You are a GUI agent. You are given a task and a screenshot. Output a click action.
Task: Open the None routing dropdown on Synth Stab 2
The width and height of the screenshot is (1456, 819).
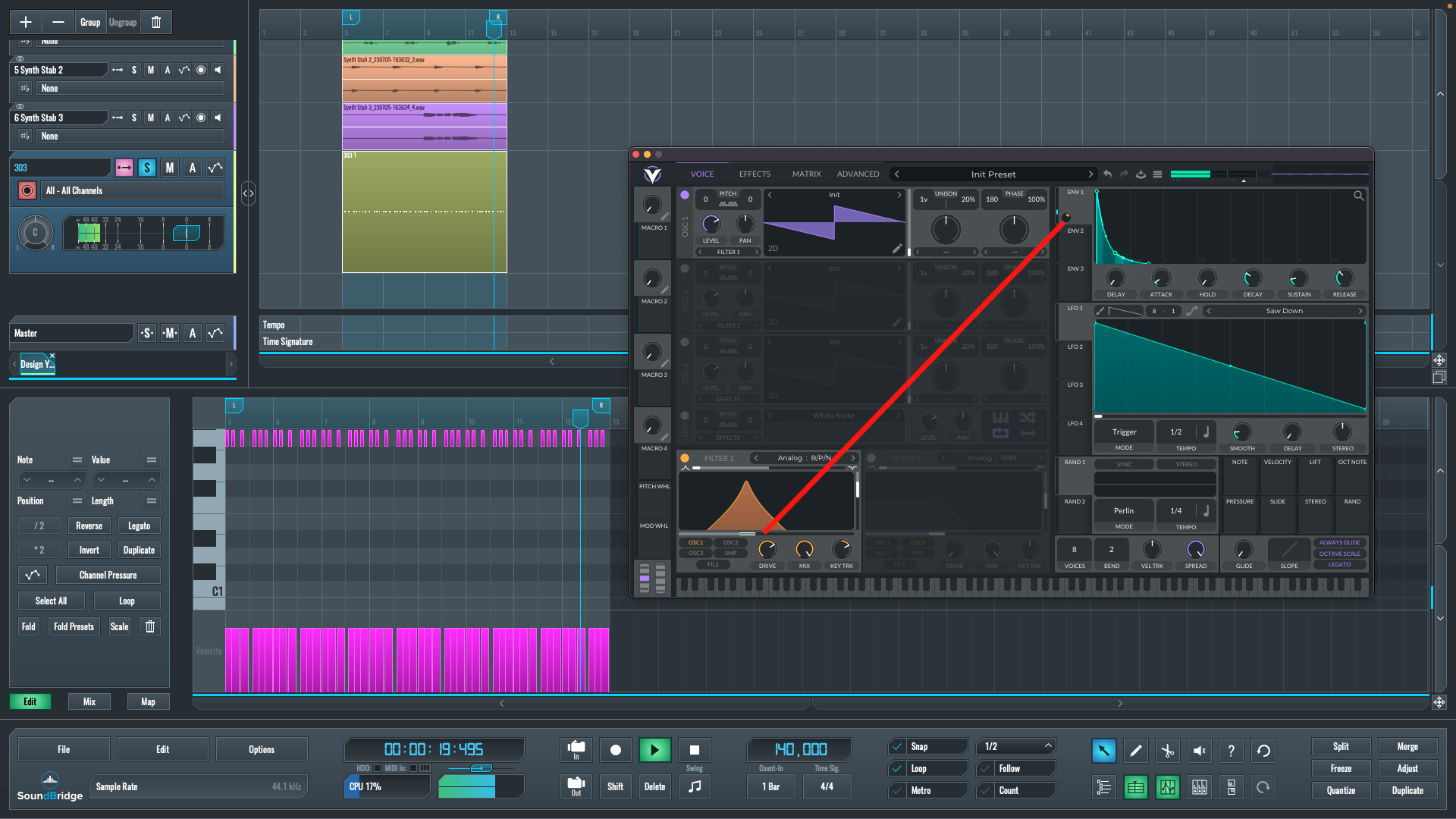click(130, 89)
